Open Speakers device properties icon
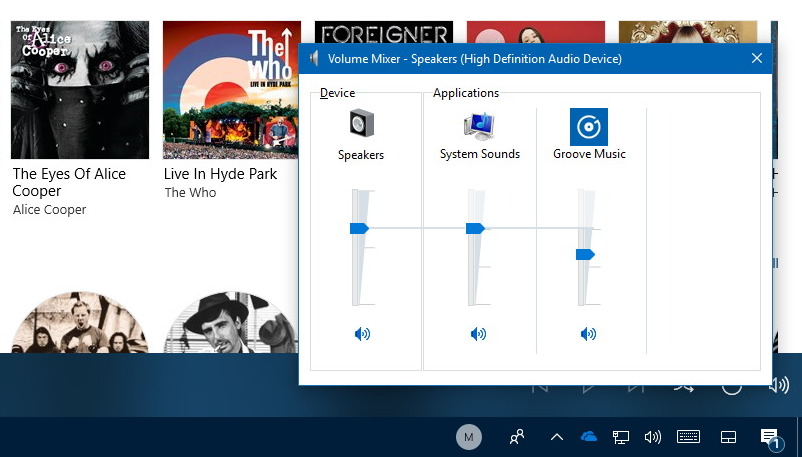The height and width of the screenshot is (457, 802). pos(362,123)
